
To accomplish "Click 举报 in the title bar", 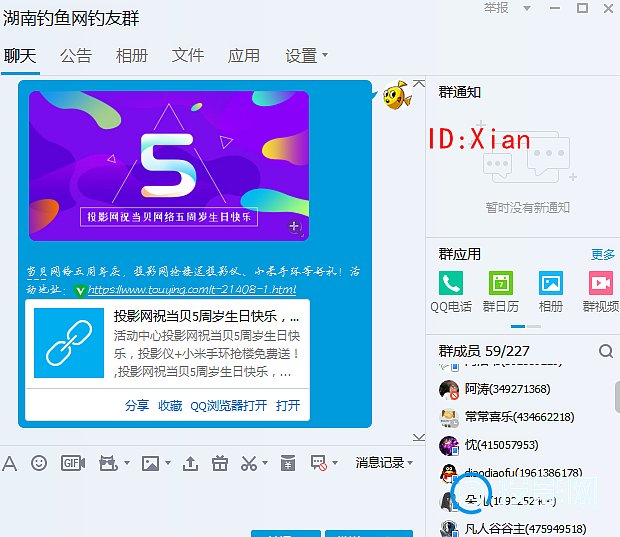I will coord(496,8).
